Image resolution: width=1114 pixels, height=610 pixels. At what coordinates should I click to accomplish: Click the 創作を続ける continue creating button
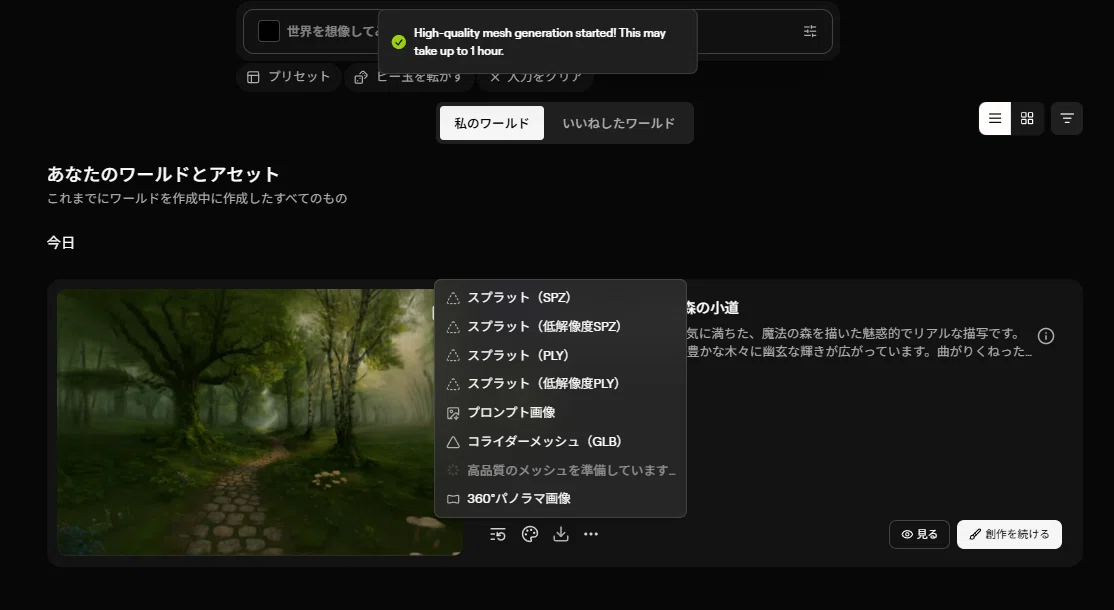coord(1009,535)
